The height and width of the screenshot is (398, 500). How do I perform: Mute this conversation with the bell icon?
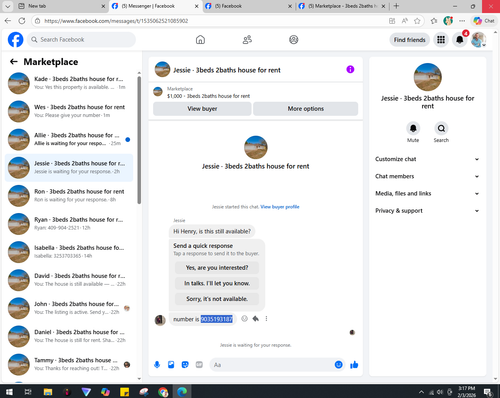pos(413,128)
